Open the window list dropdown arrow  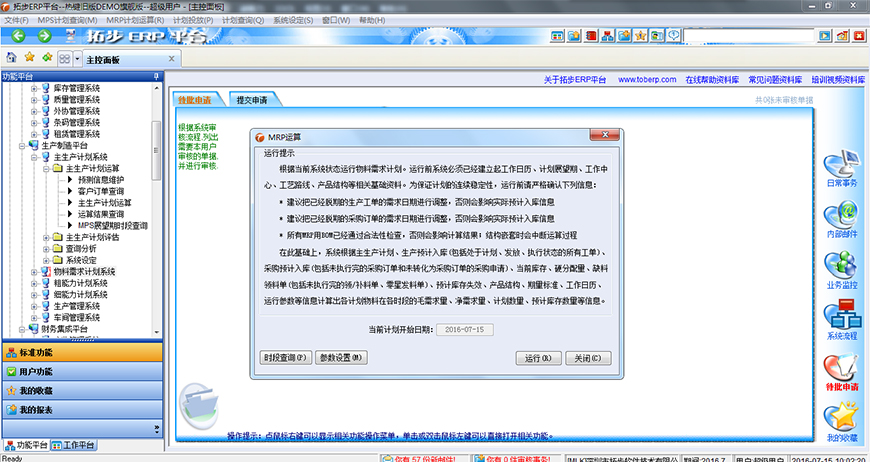point(76,60)
